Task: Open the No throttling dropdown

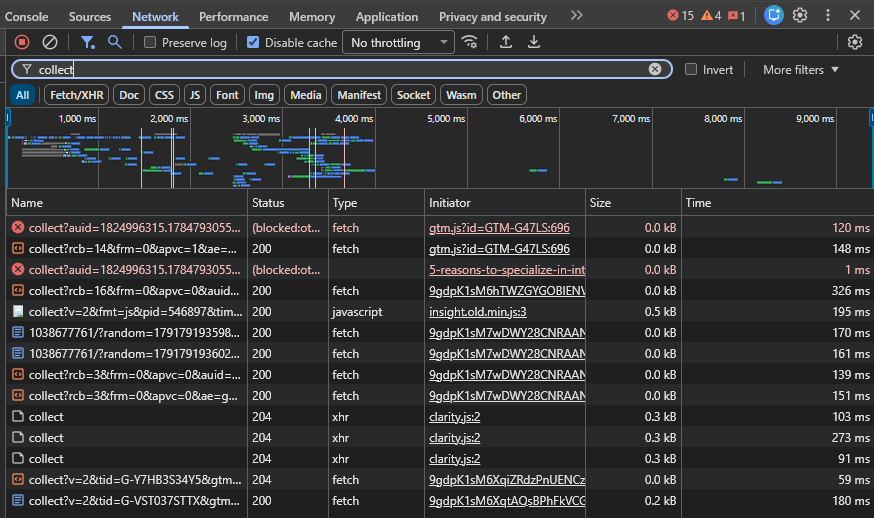Action: (x=399, y=42)
